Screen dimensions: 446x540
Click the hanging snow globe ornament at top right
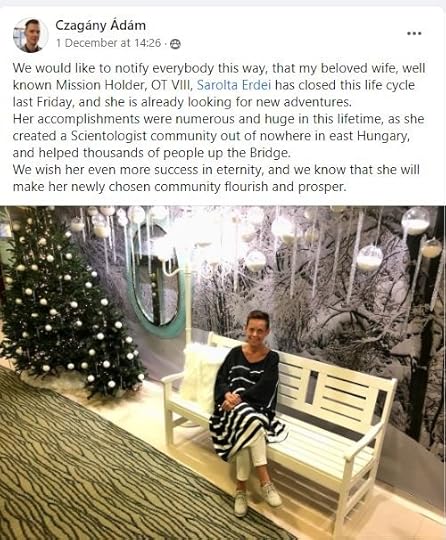(x=416, y=221)
